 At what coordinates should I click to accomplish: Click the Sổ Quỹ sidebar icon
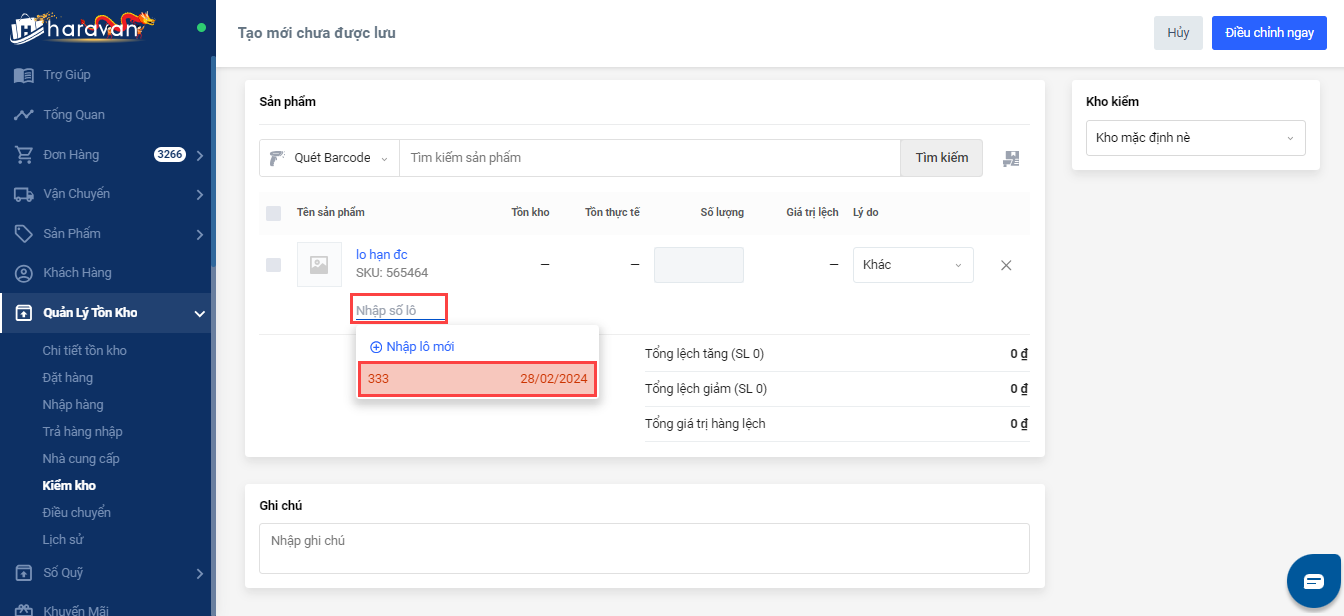pos(23,573)
